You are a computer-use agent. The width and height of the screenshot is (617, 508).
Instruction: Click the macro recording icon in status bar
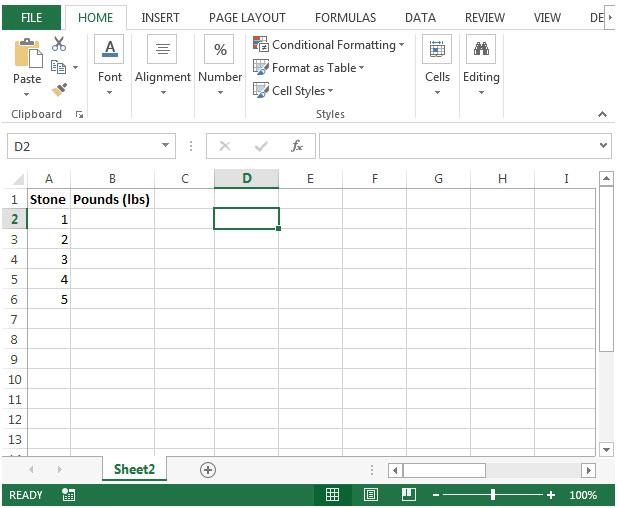click(x=68, y=495)
